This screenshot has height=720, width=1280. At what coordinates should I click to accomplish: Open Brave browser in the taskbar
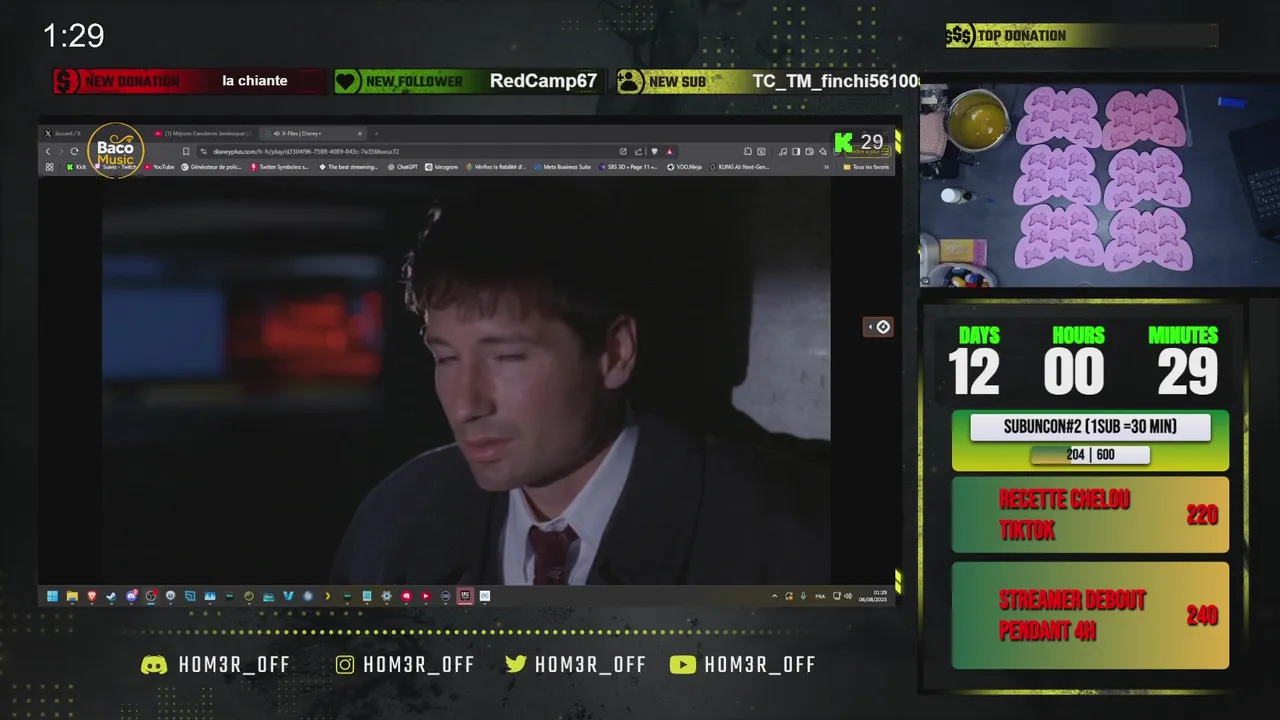(91, 596)
